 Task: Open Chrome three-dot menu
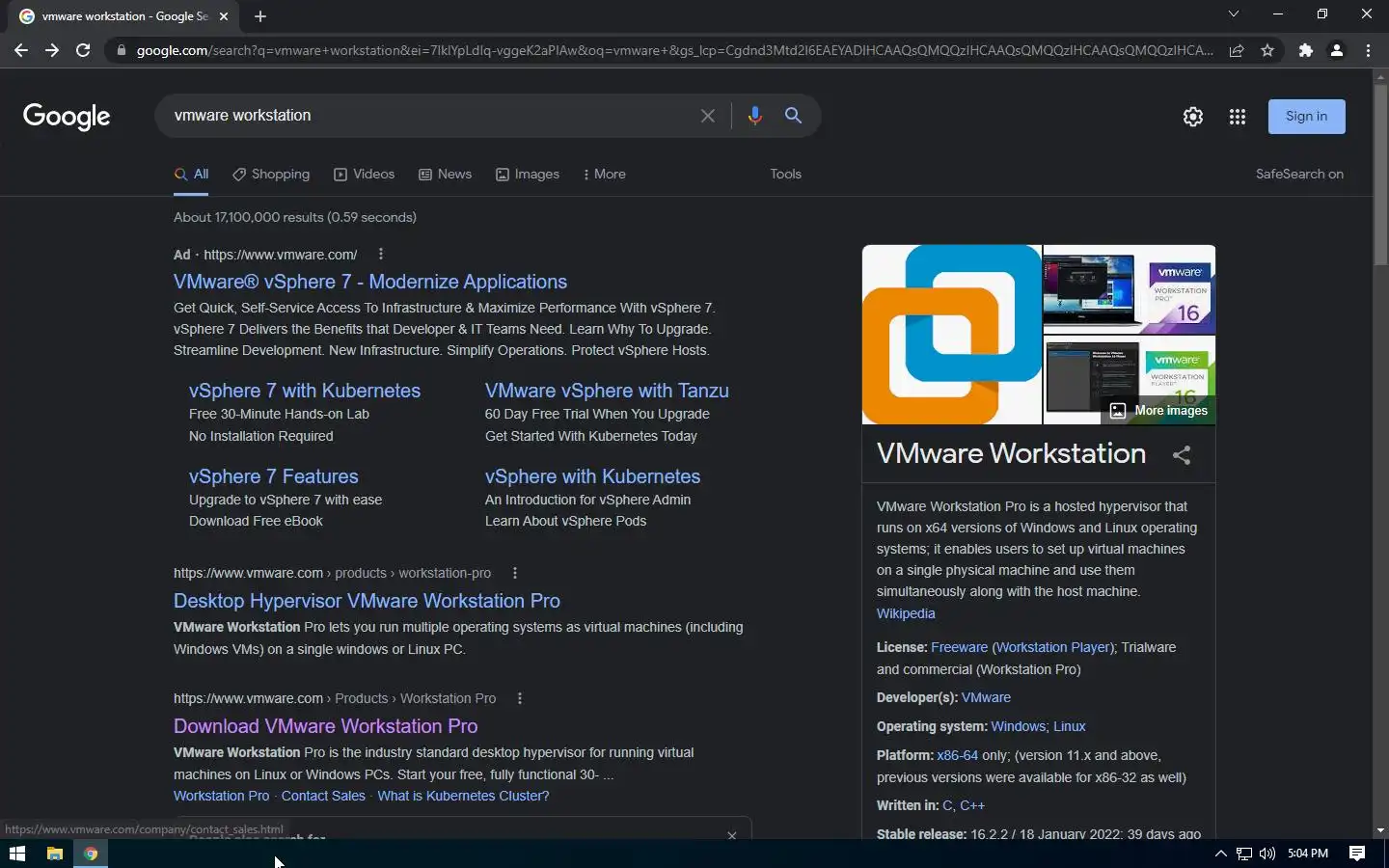1368,50
